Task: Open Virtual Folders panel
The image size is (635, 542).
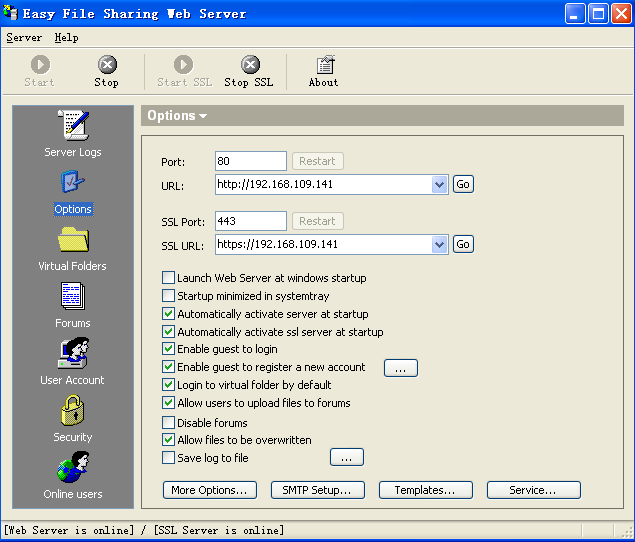Action: (73, 240)
